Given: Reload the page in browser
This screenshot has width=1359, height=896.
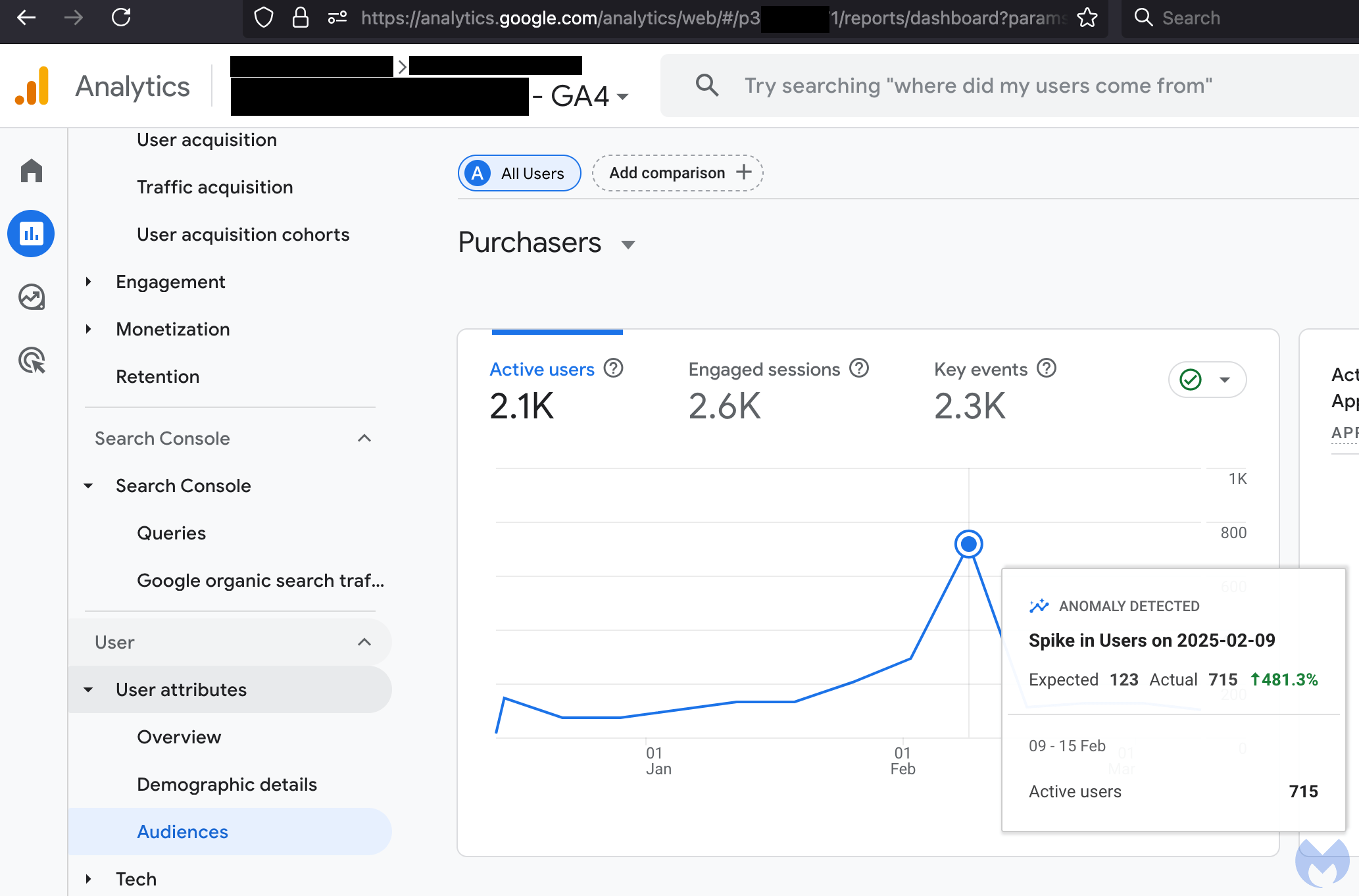Looking at the screenshot, I should pos(121,18).
